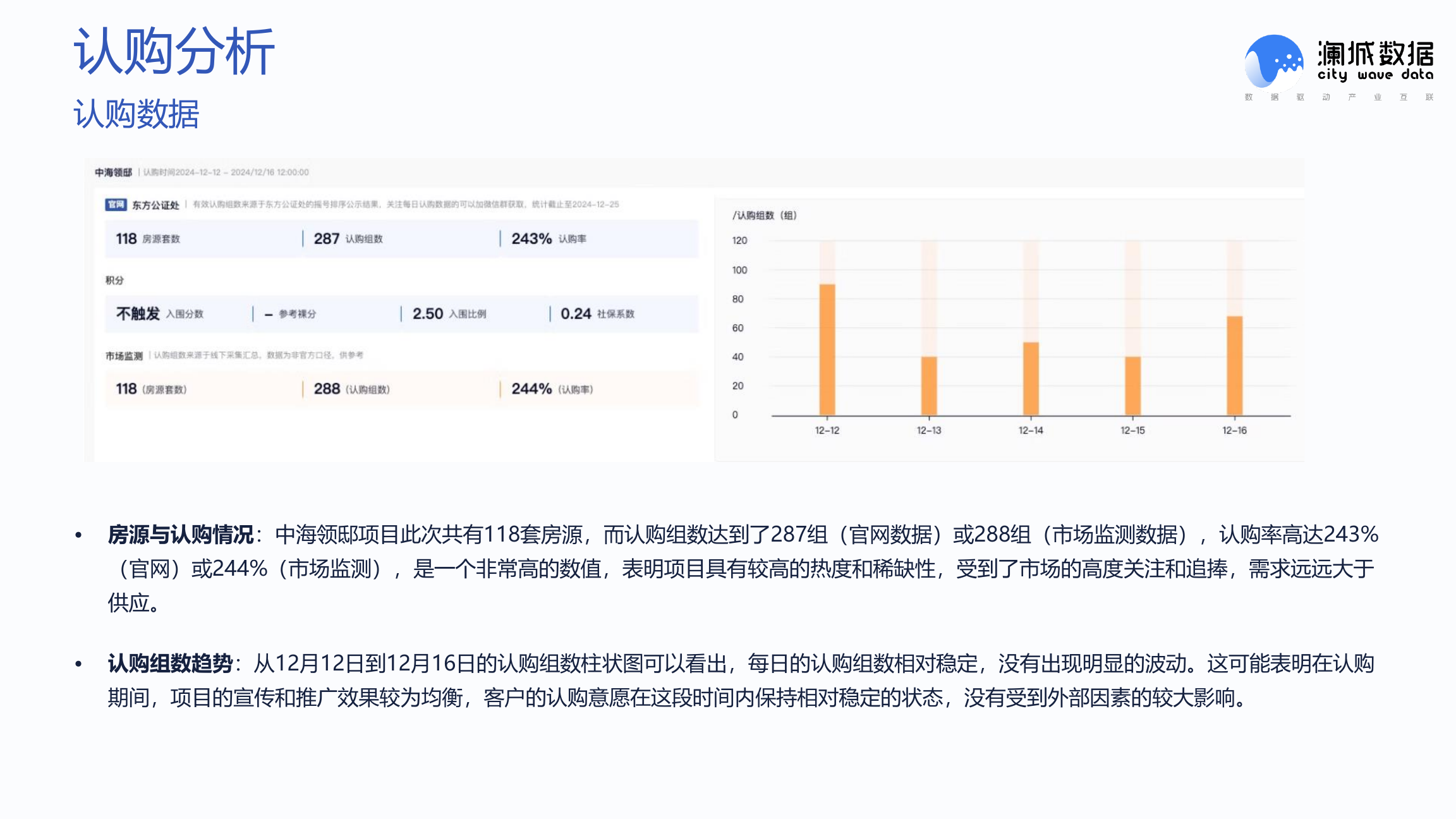The image size is (1456, 819).
Task: Select the 认购分析 slide title
Action: (x=174, y=51)
